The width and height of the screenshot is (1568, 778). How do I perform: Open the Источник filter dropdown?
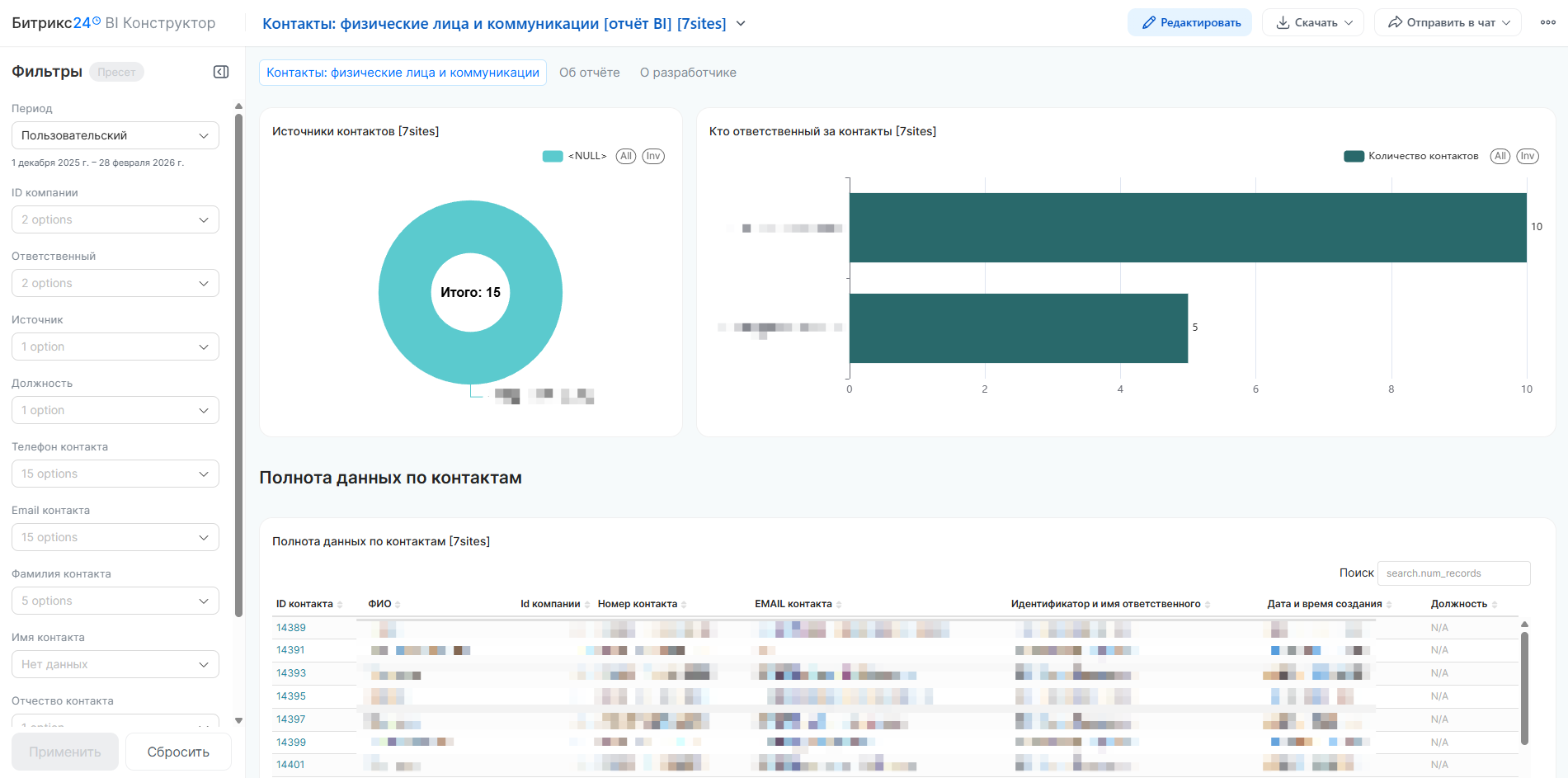(x=115, y=347)
